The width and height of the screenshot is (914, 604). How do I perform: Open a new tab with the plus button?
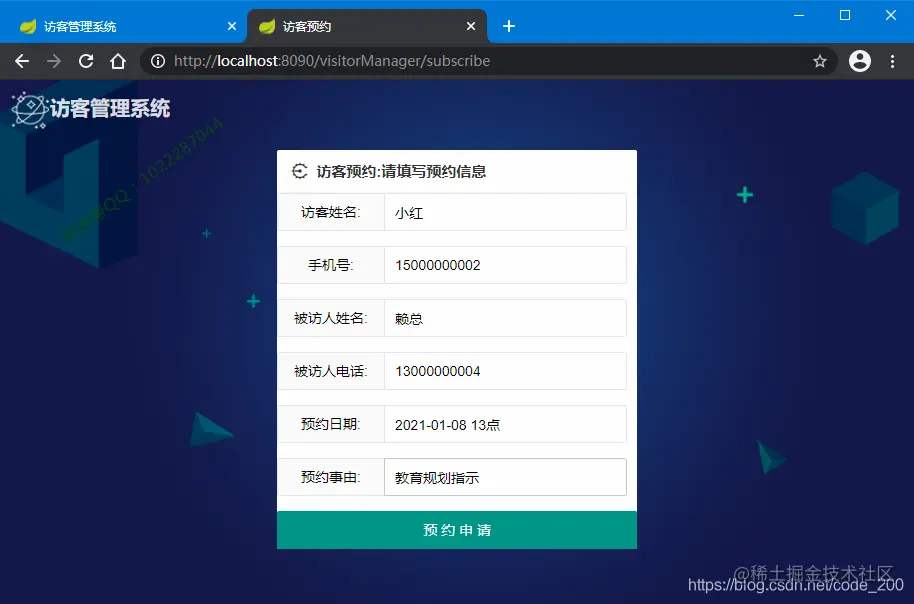coord(509,25)
